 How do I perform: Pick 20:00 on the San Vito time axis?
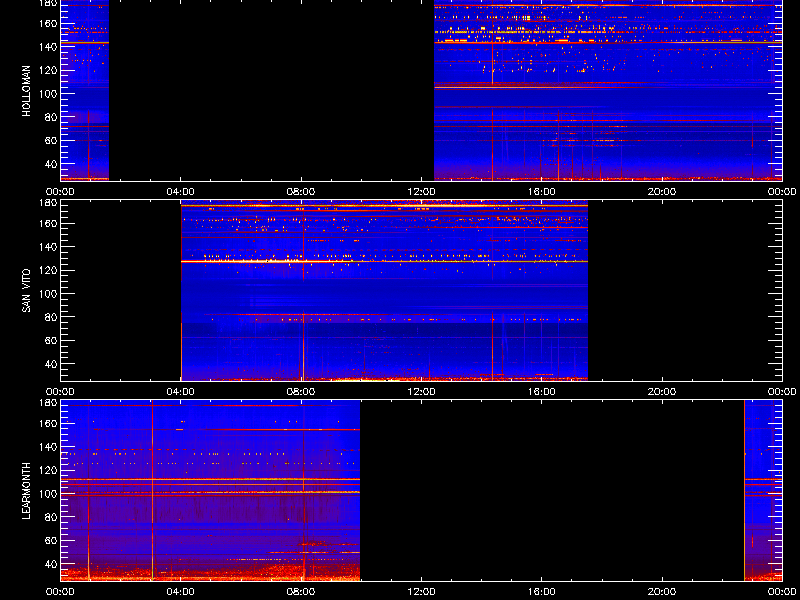pos(662,392)
